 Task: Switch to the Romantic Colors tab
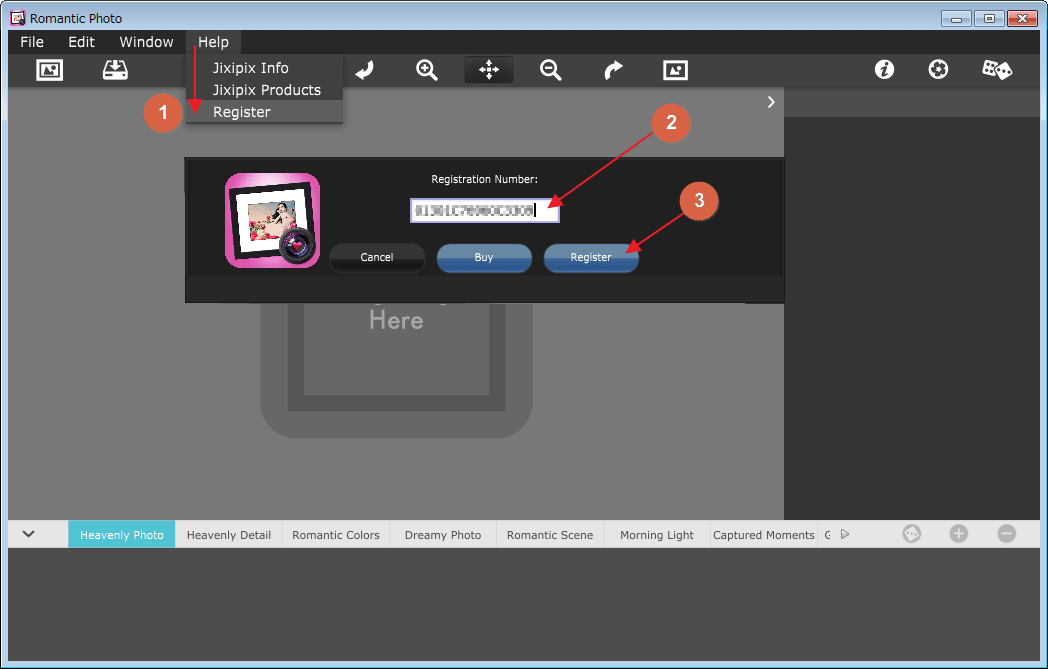click(x=336, y=535)
